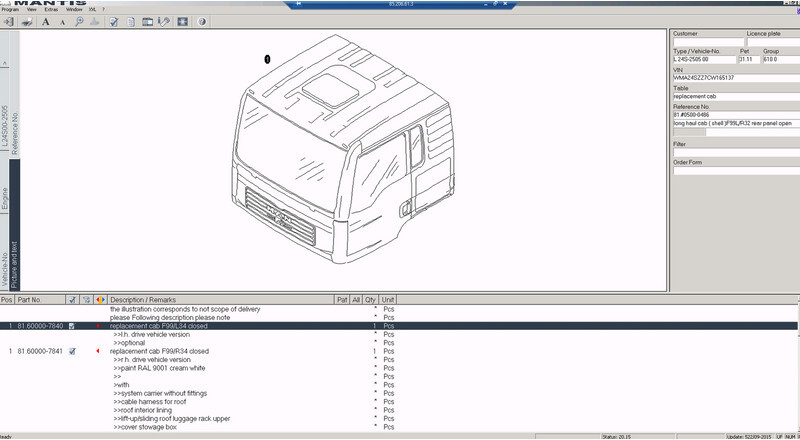Click the All column header
Viewport: 800px width, 440px height.
coord(356,300)
